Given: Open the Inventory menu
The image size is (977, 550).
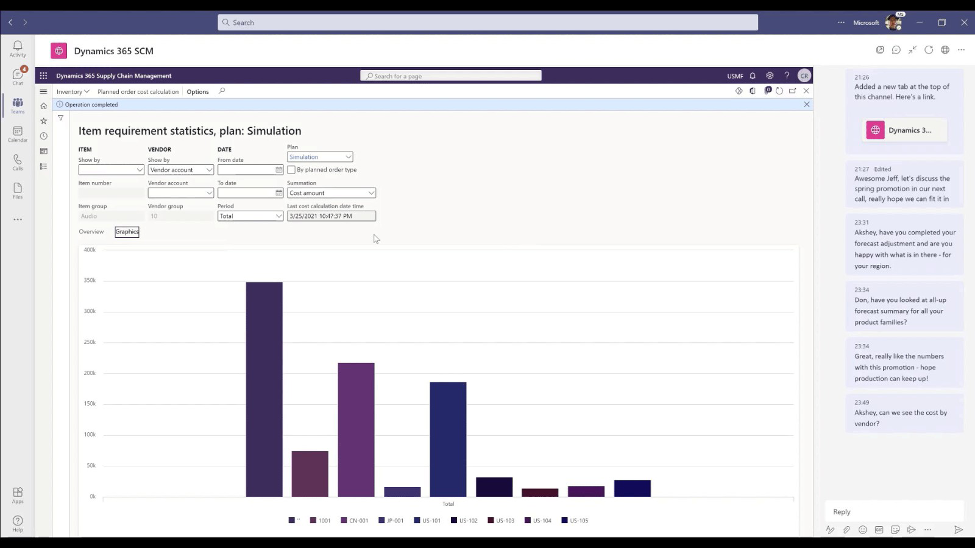Looking at the screenshot, I should pyautogui.click(x=72, y=91).
